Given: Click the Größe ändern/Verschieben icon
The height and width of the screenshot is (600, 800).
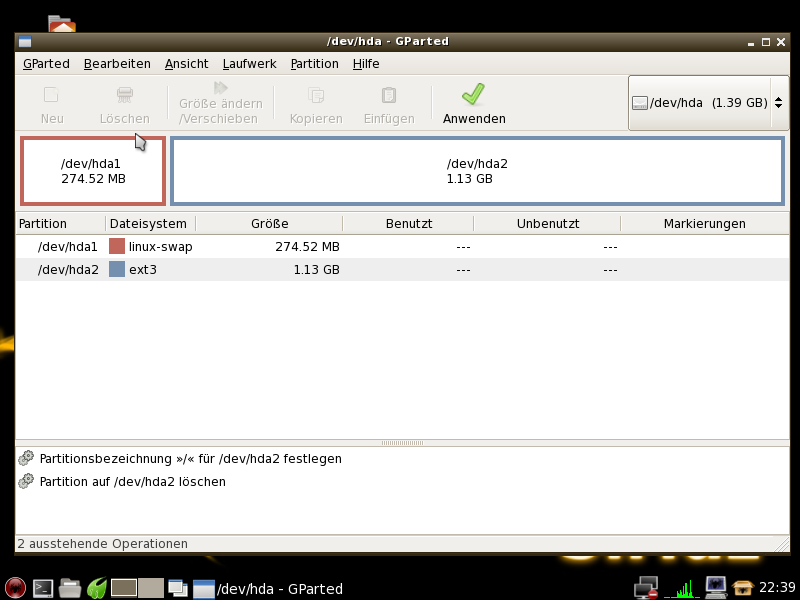Looking at the screenshot, I should point(220,88).
